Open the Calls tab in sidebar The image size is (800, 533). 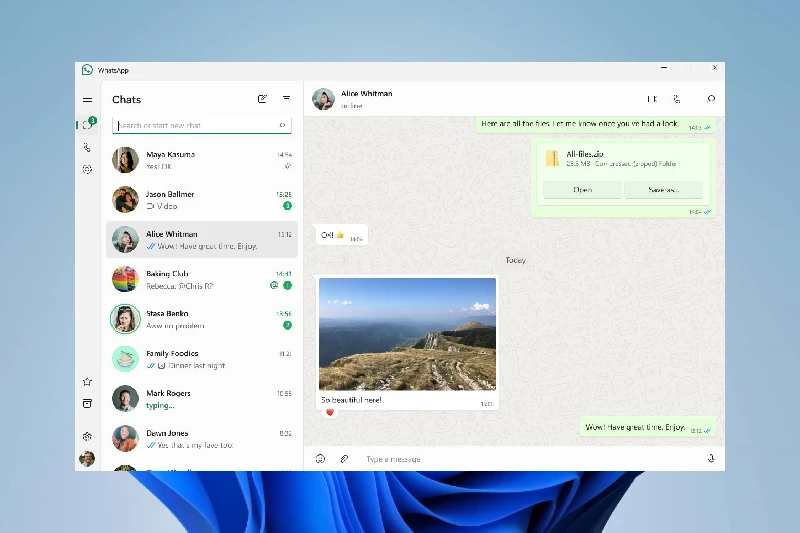click(87, 148)
